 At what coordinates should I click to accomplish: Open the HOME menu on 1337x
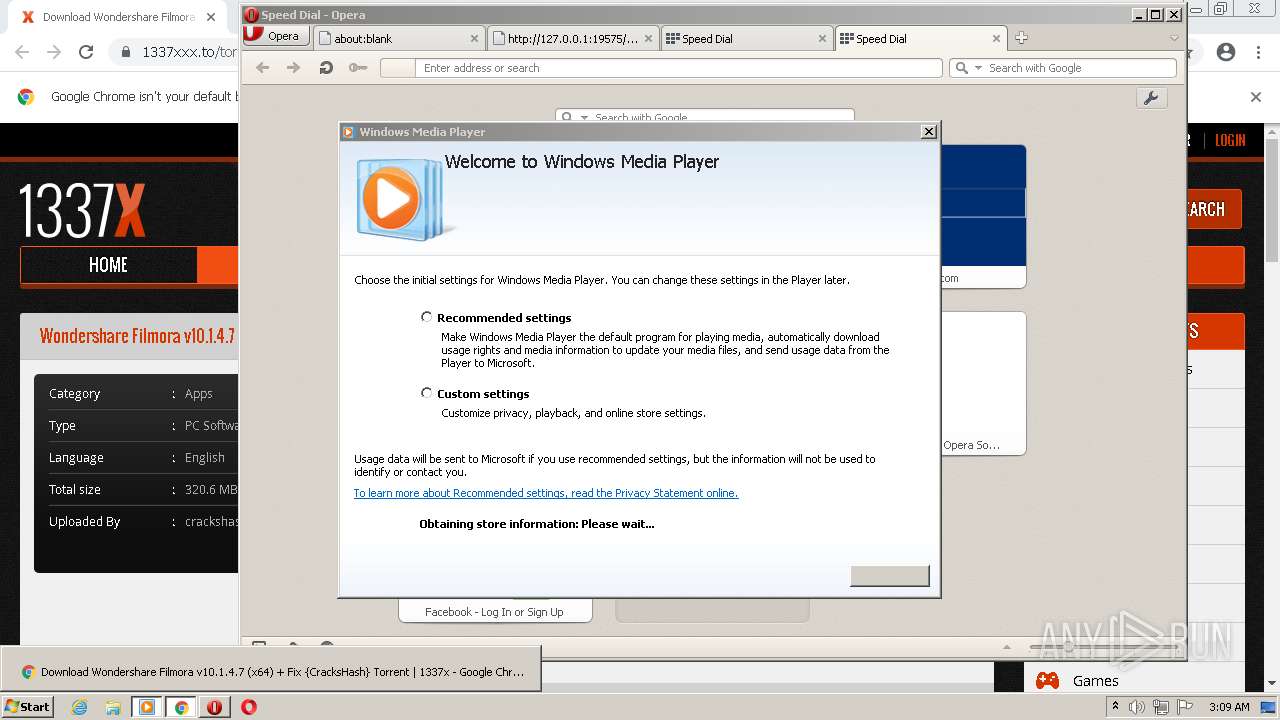click(x=108, y=265)
